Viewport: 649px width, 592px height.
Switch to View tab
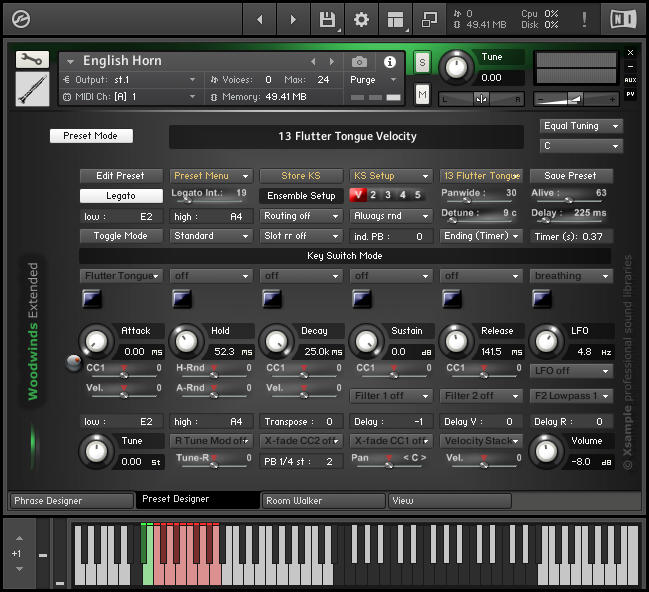point(450,501)
